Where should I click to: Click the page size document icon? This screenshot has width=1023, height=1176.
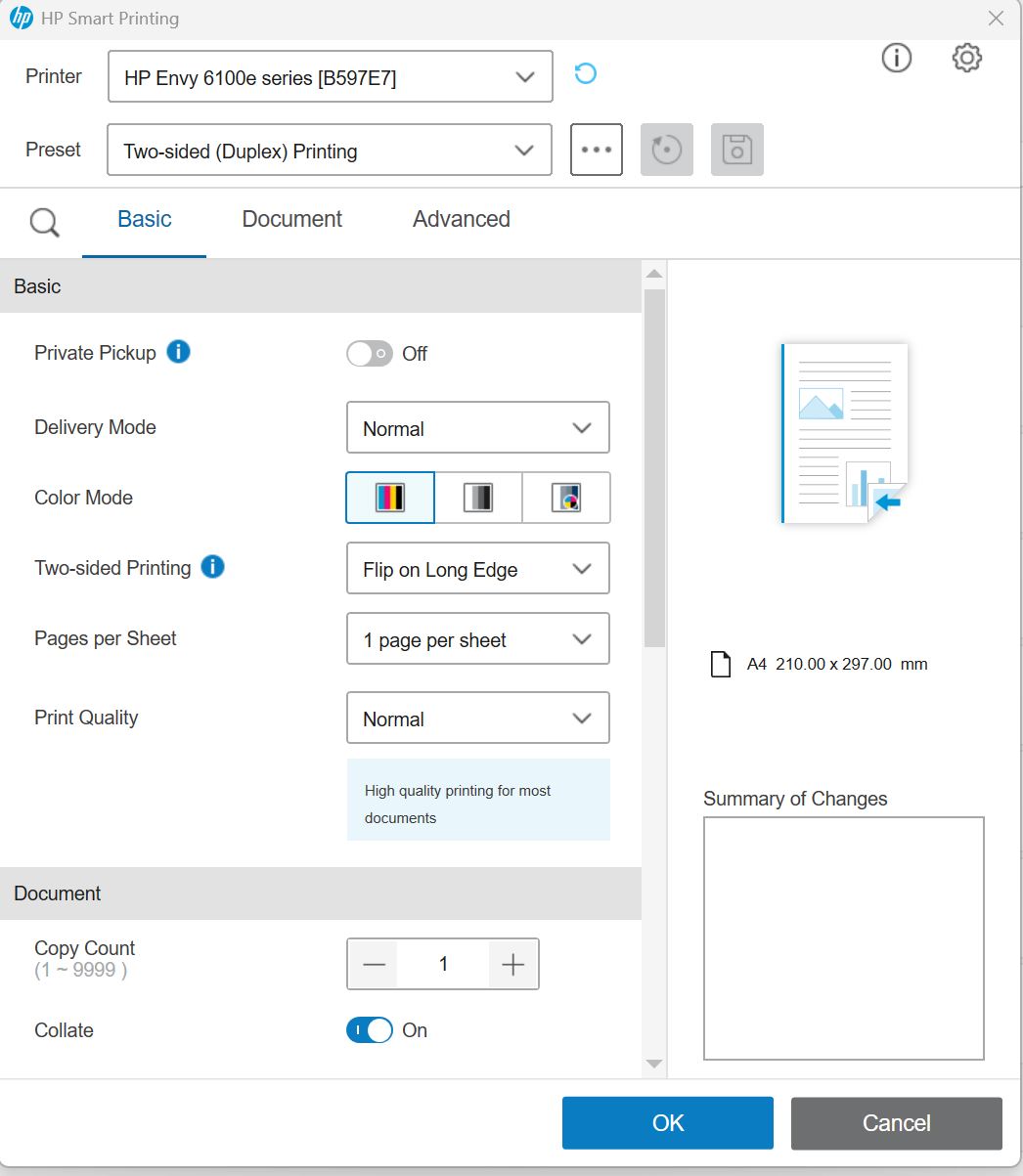[721, 665]
